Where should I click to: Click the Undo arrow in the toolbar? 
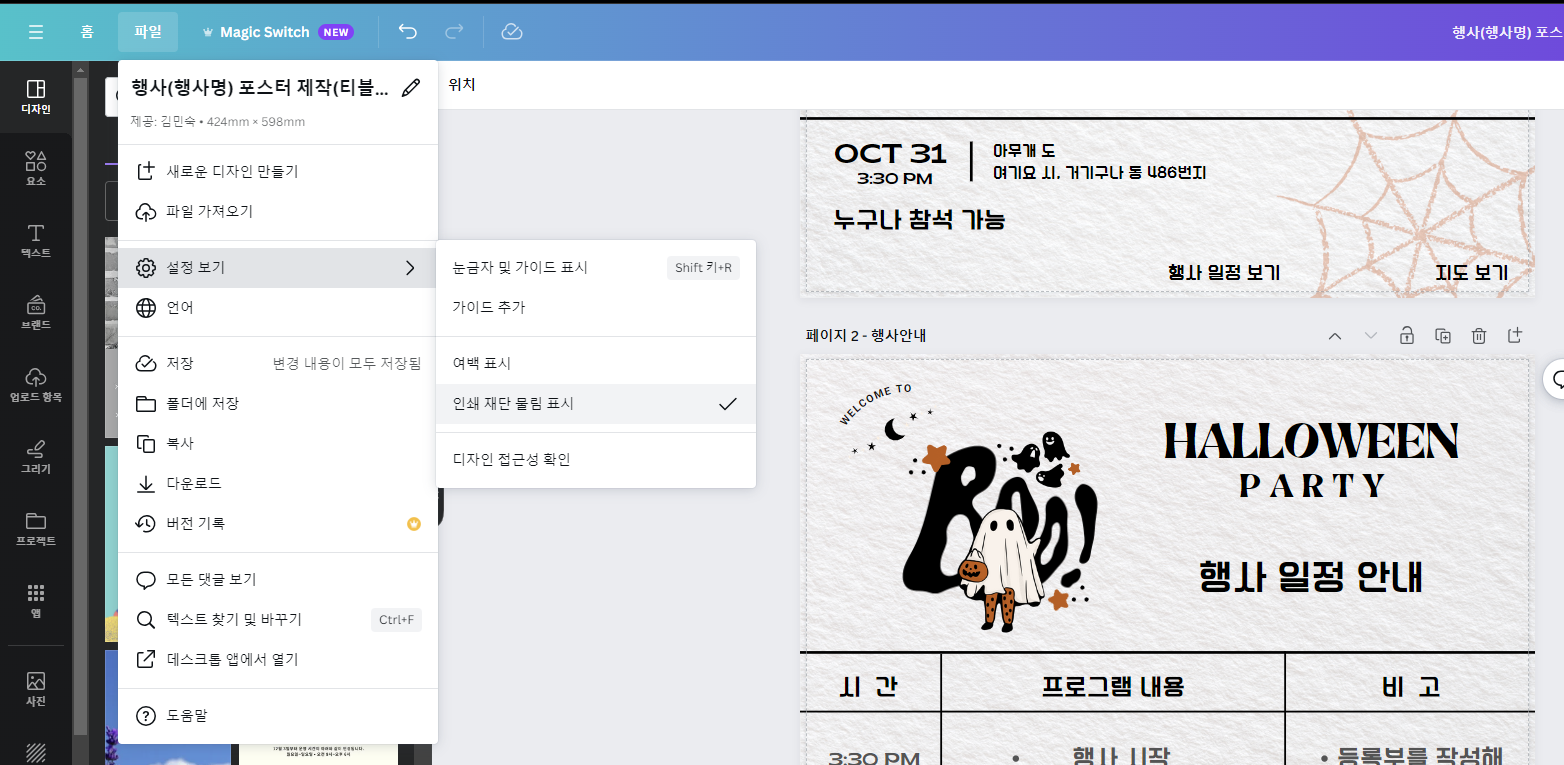[x=407, y=31]
